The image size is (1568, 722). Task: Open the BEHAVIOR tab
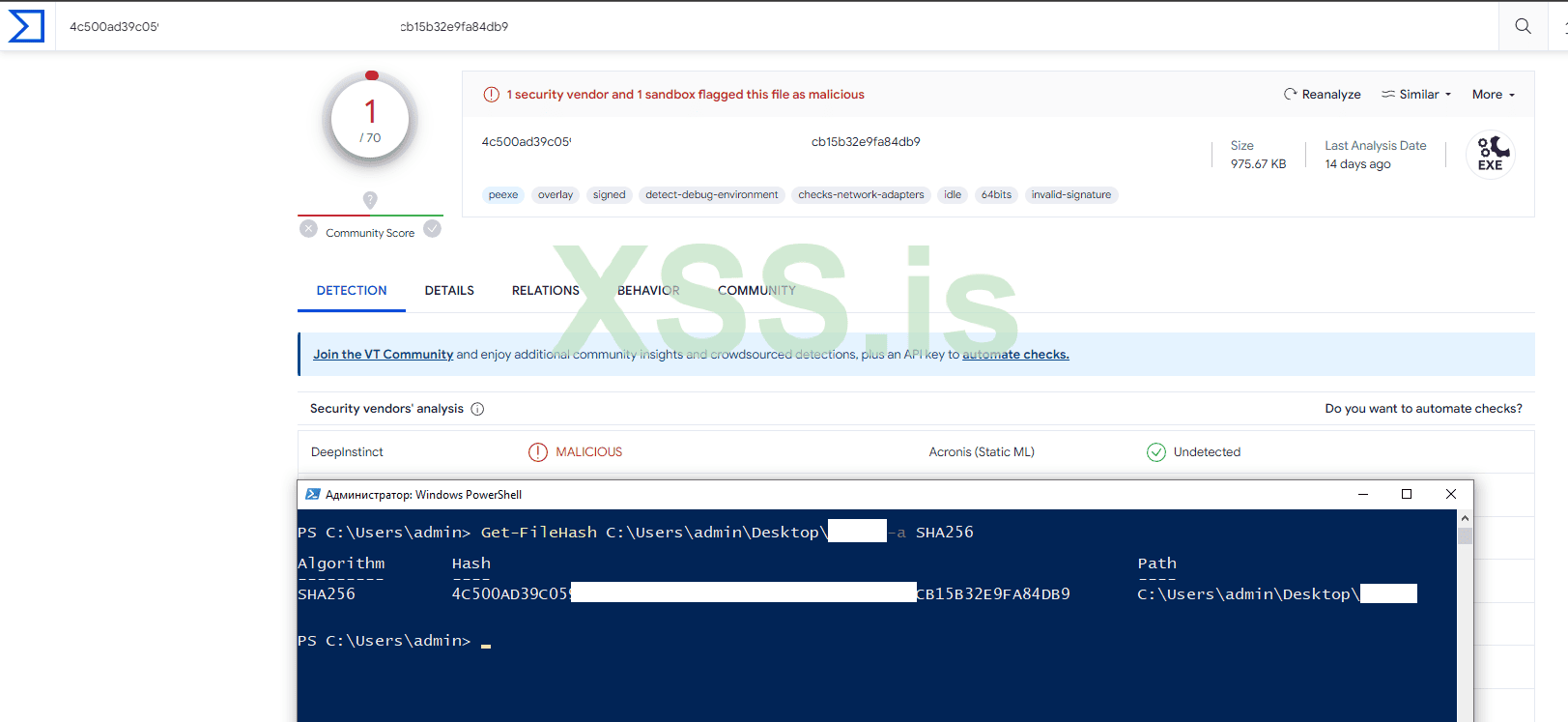pos(648,290)
